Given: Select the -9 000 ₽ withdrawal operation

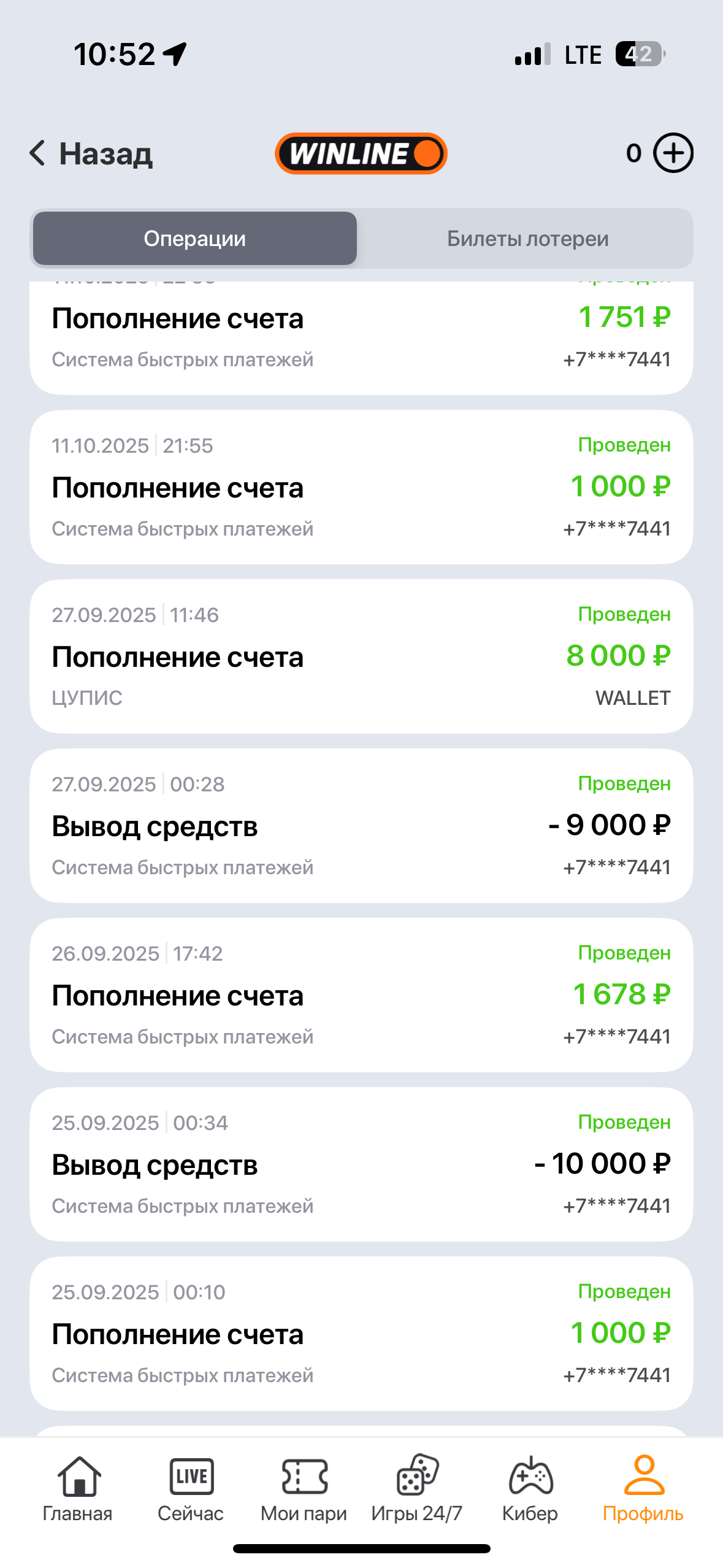Looking at the screenshot, I should click(x=361, y=826).
